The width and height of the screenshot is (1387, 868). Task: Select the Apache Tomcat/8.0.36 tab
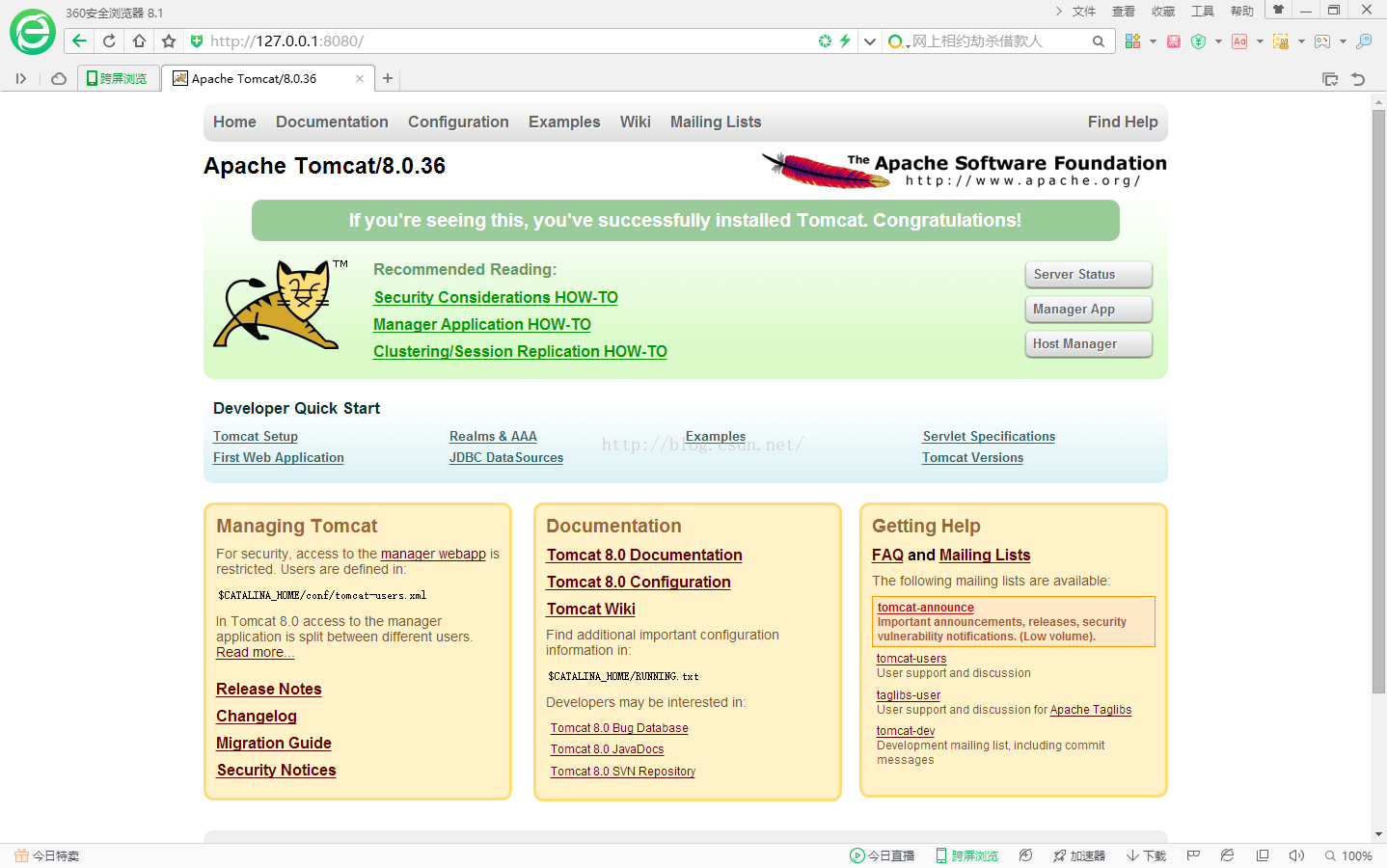(268, 79)
